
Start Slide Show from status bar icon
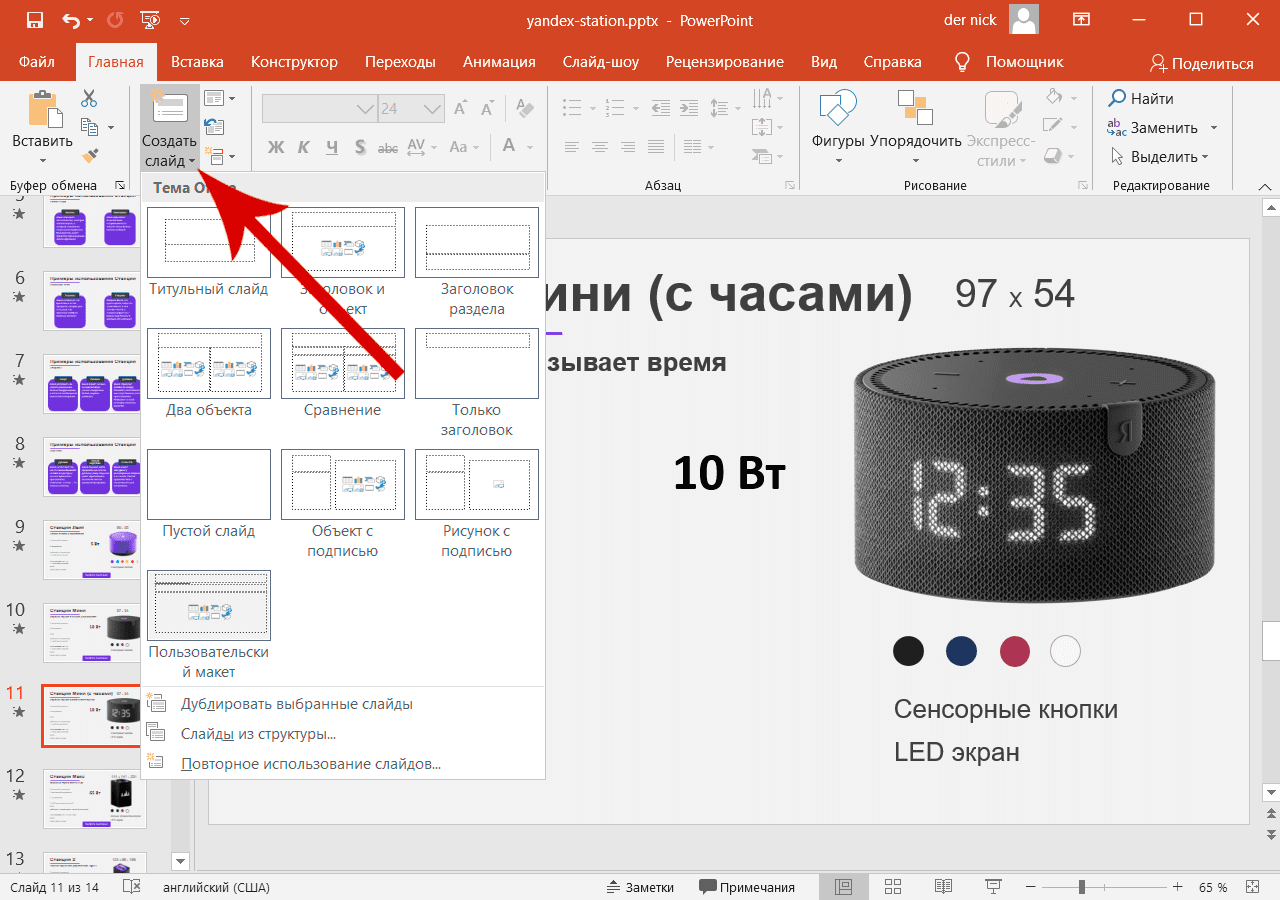pos(993,887)
